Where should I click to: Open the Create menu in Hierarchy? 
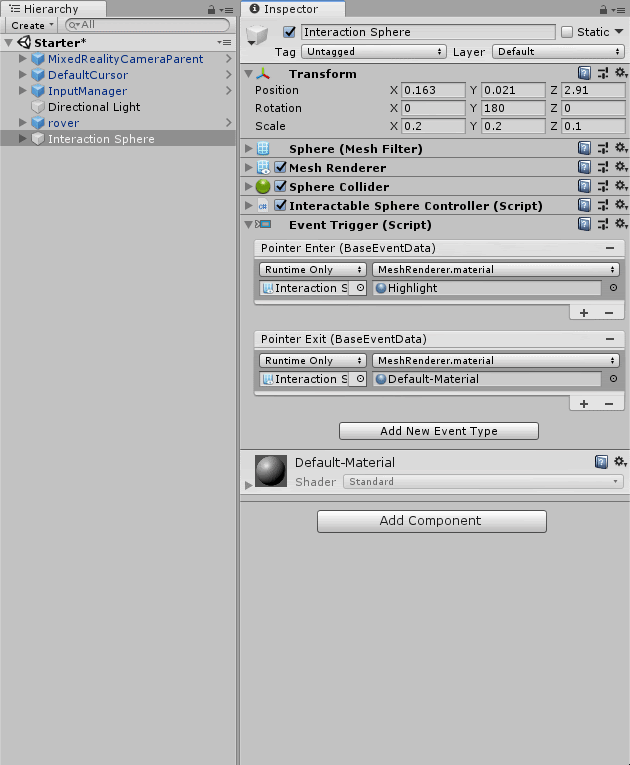point(32,25)
